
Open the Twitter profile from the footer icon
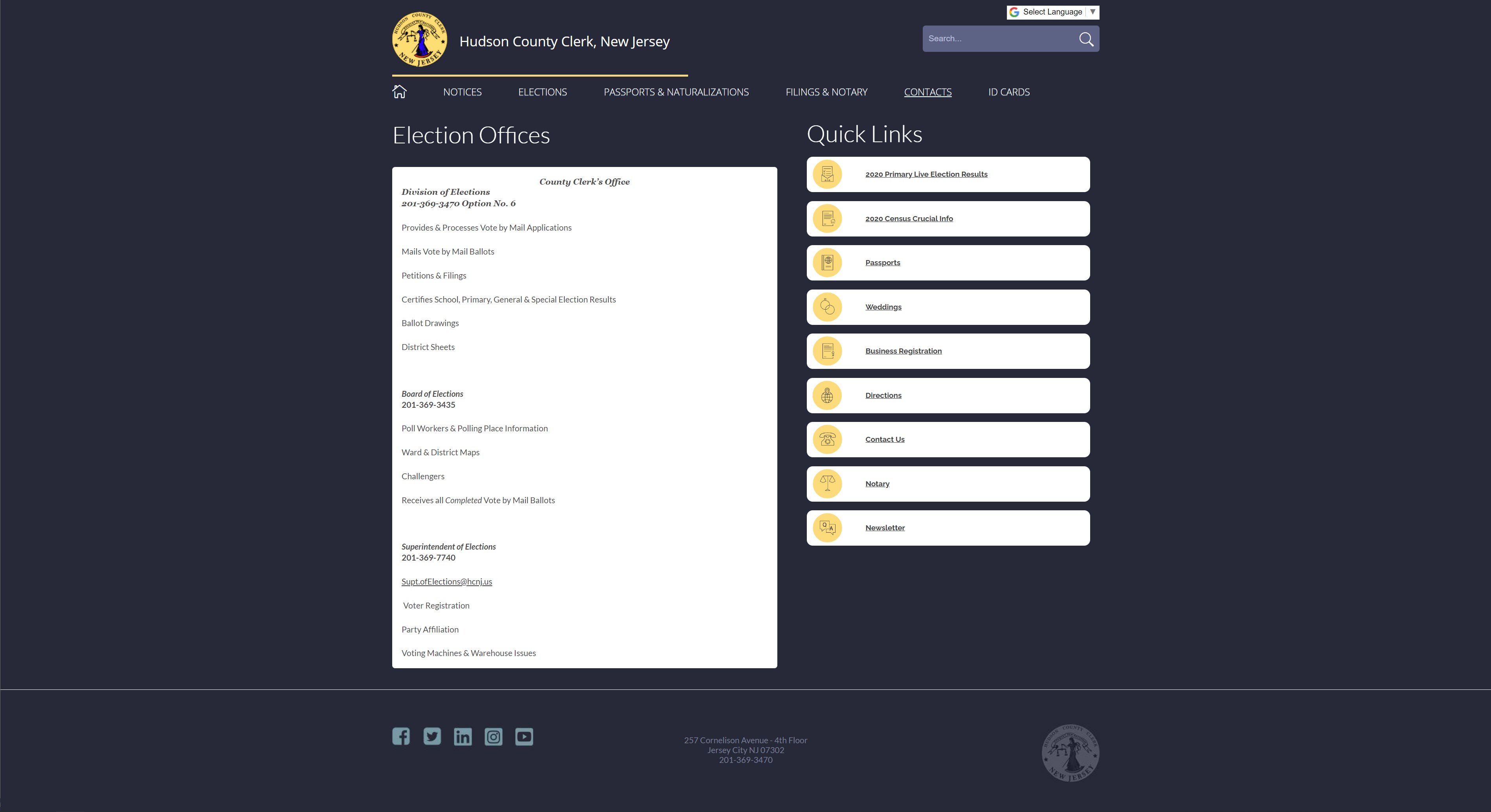[432, 736]
